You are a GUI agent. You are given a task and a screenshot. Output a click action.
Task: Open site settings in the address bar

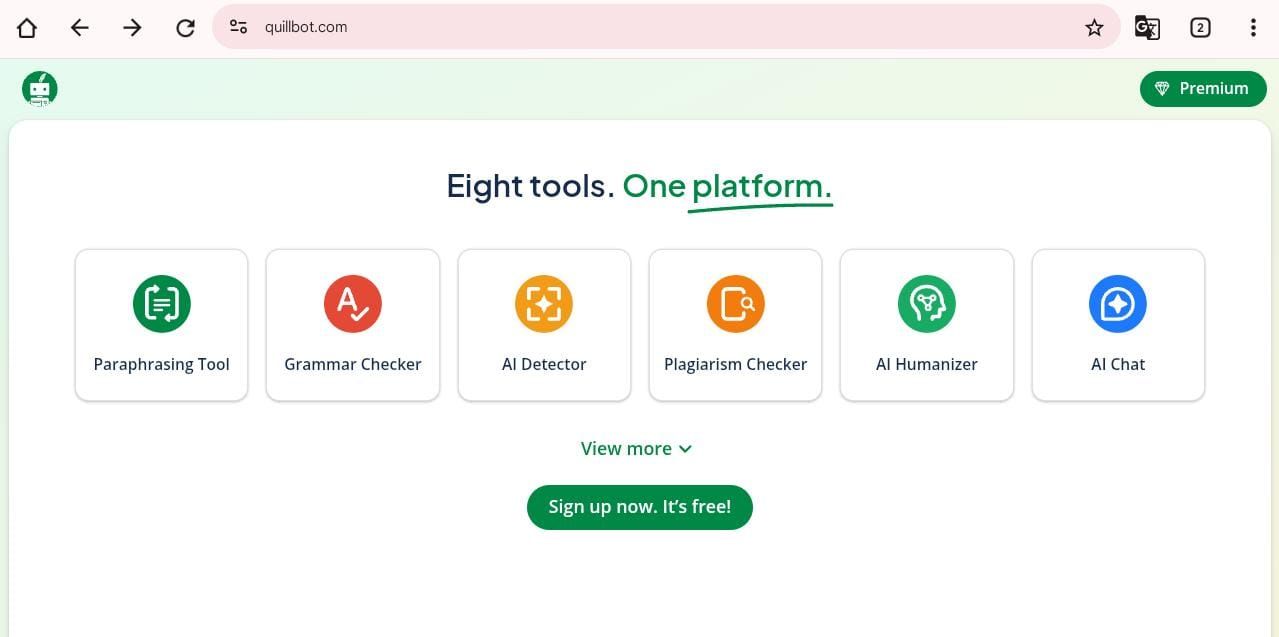pos(238,27)
